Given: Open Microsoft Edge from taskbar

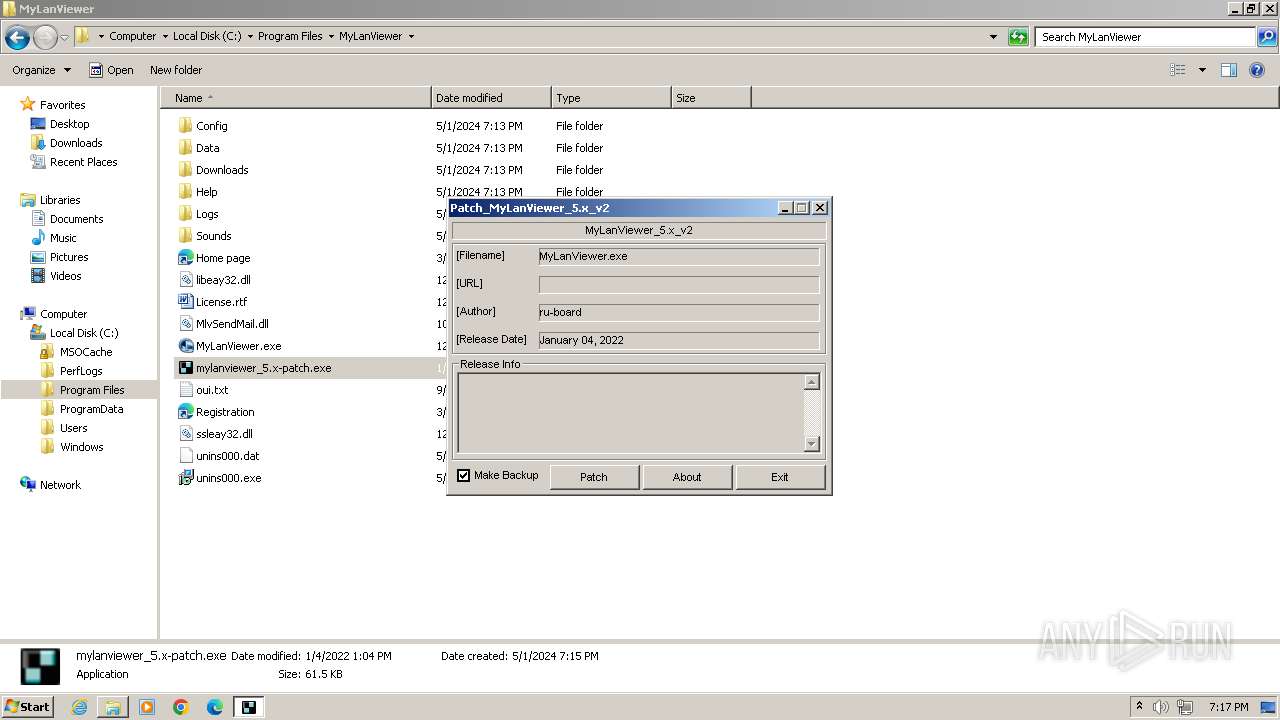Looking at the screenshot, I should pyautogui.click(x=215, y=707).
